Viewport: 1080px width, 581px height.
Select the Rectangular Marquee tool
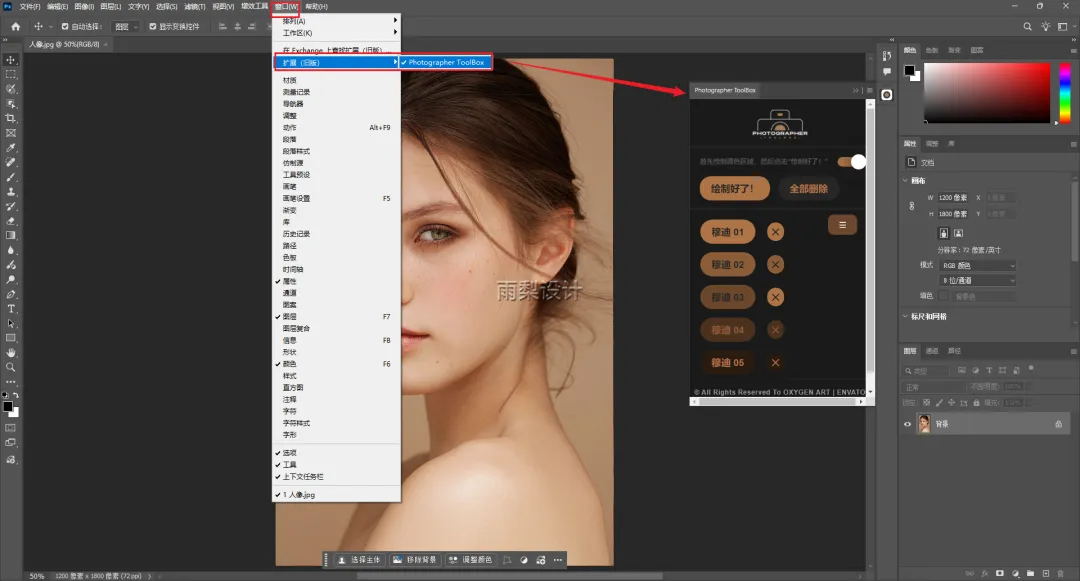(11, 74)
